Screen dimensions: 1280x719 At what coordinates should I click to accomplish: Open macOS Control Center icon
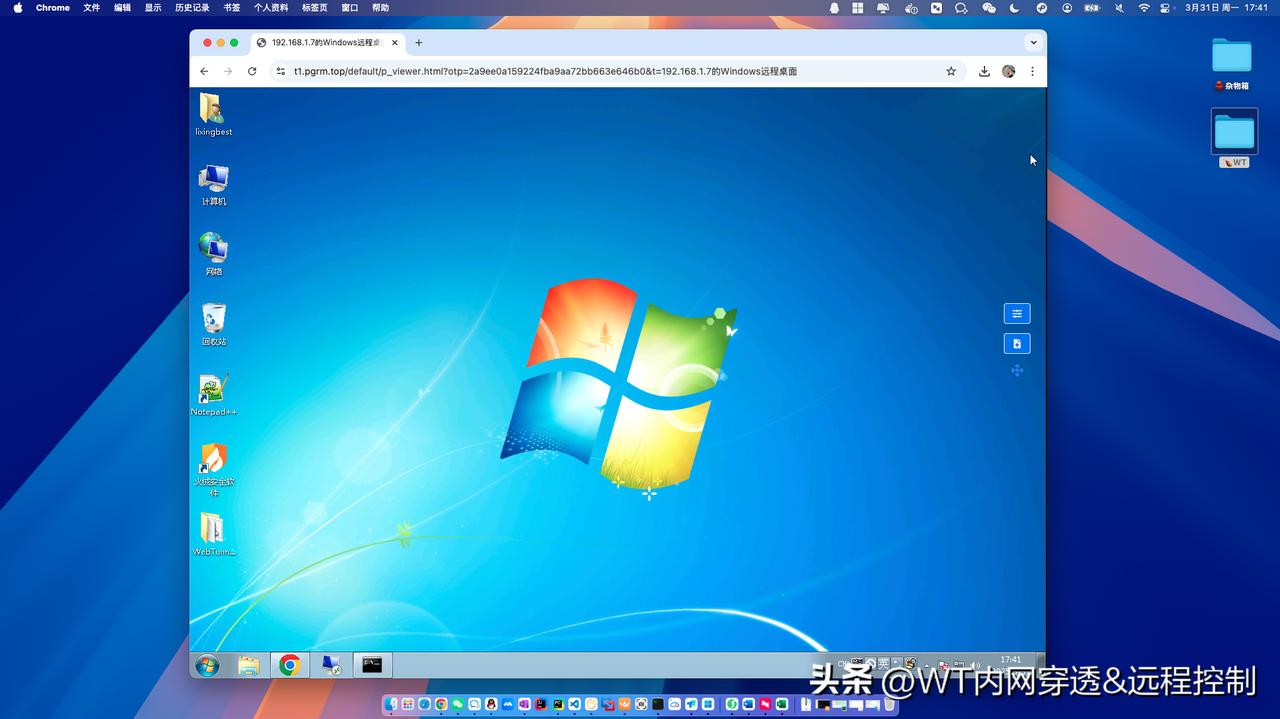1165,8
